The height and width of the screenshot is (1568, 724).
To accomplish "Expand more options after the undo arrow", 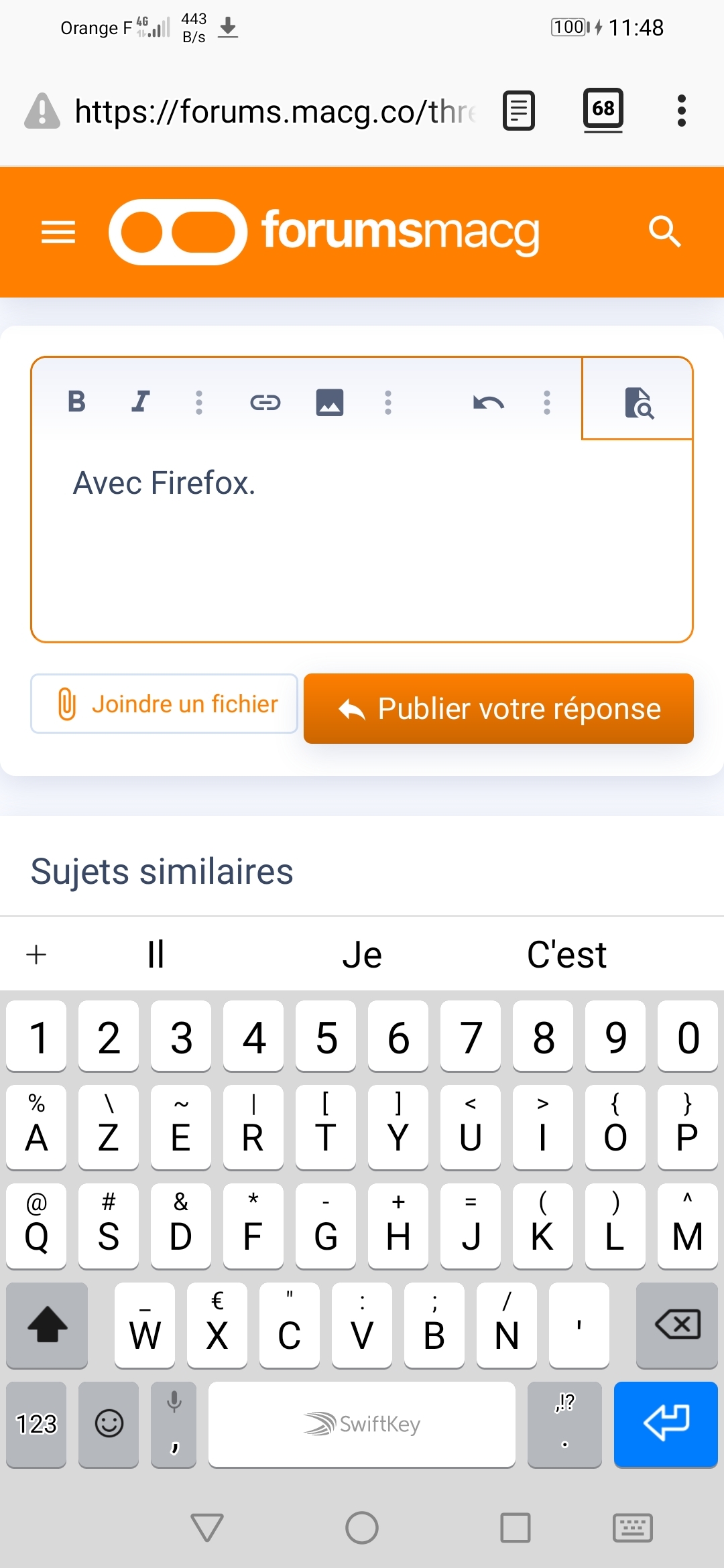I will click(x=547, y=402).
